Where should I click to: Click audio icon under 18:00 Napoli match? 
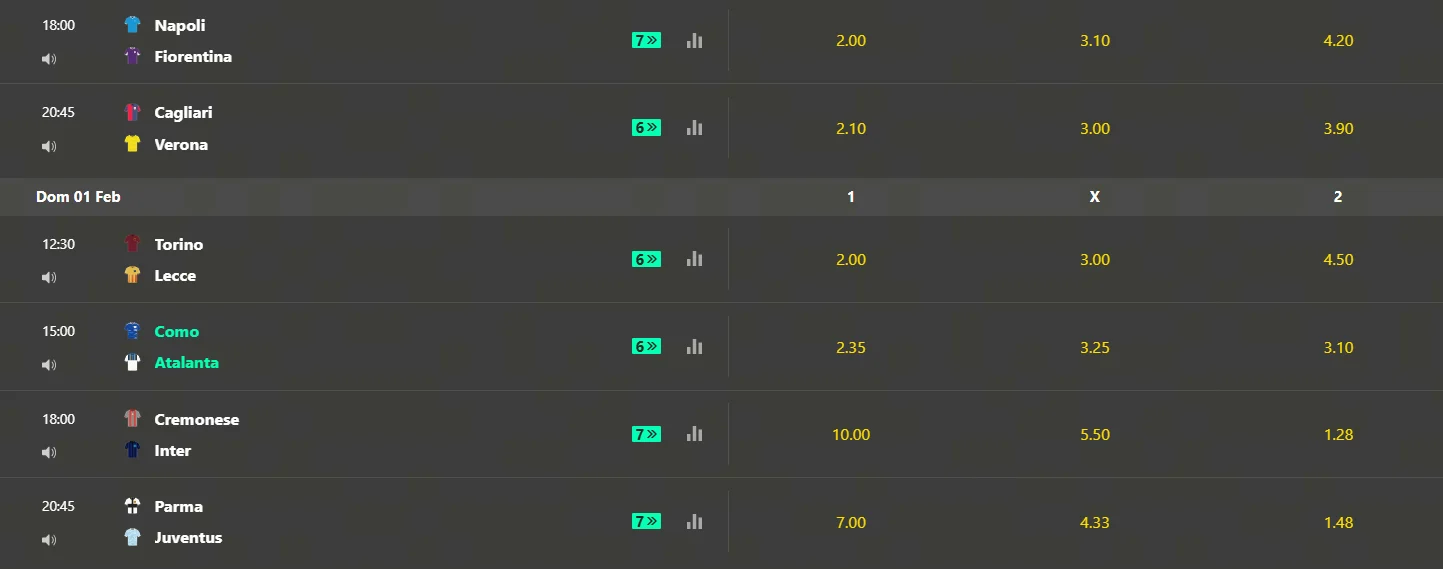point(49,59)
